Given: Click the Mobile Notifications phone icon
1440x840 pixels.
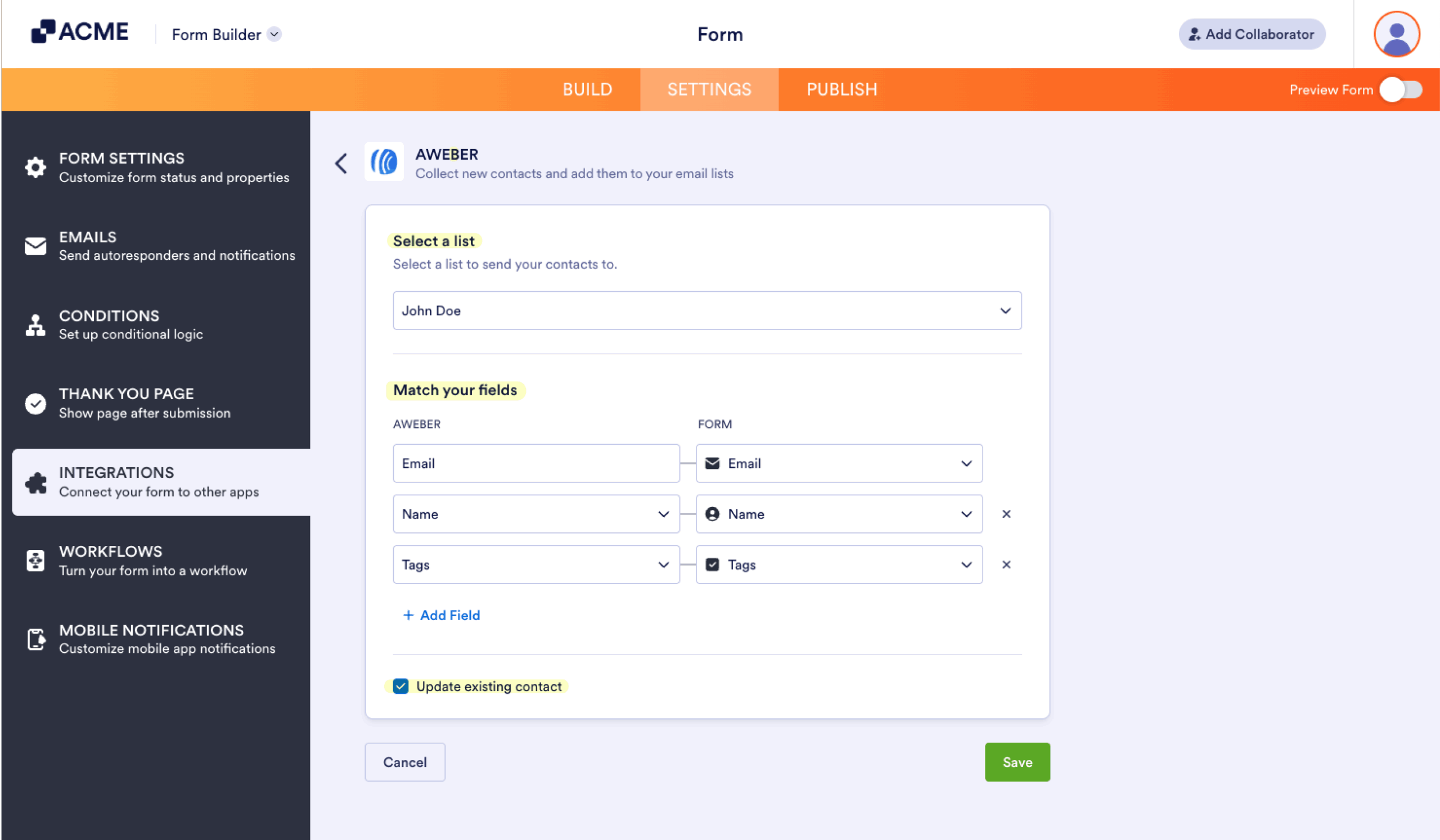Looking at the screenshot, I should pyautogui.click(x=35, y=640).
